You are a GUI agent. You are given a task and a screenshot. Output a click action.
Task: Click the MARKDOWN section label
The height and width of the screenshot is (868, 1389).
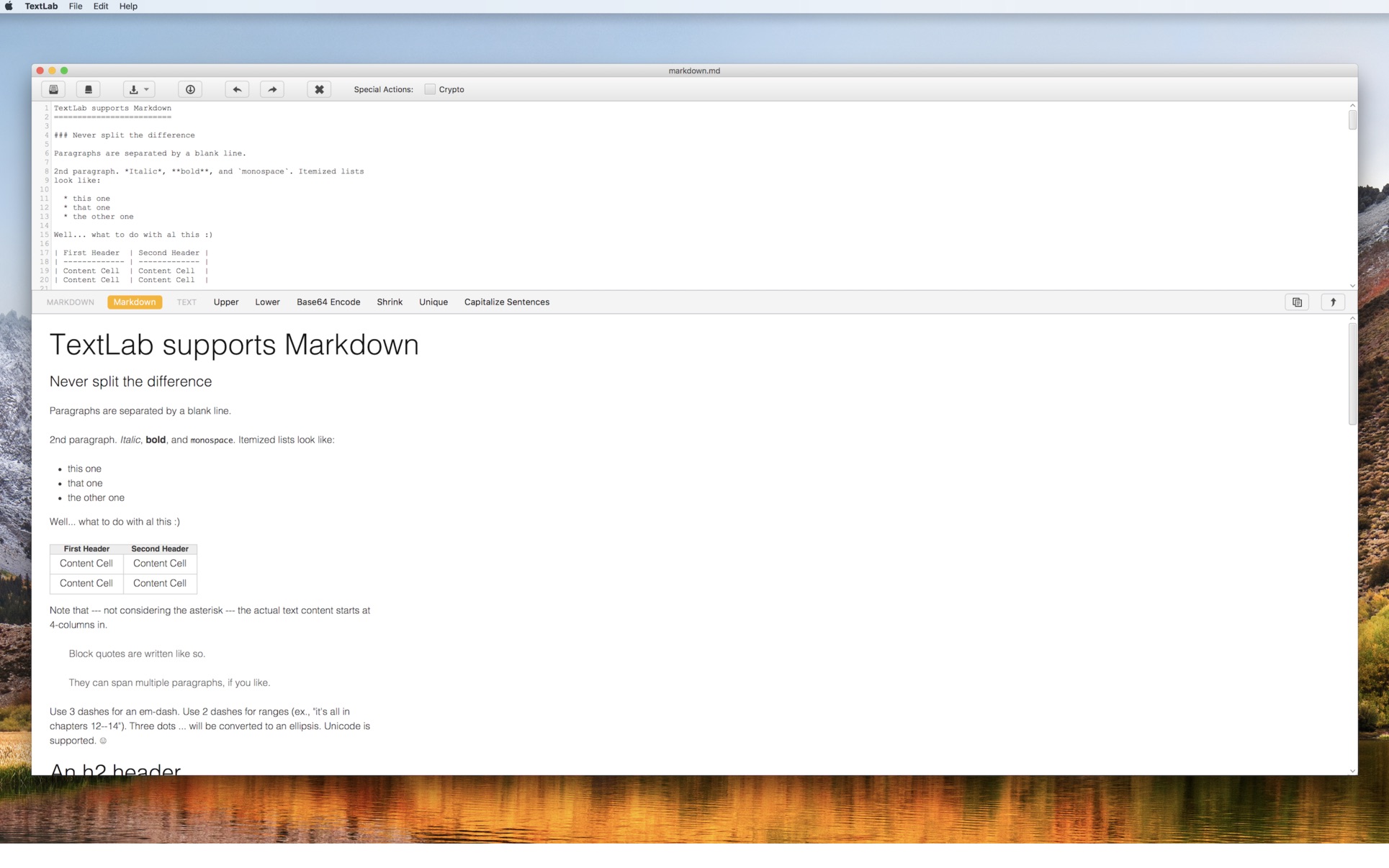tap(71, 302)
